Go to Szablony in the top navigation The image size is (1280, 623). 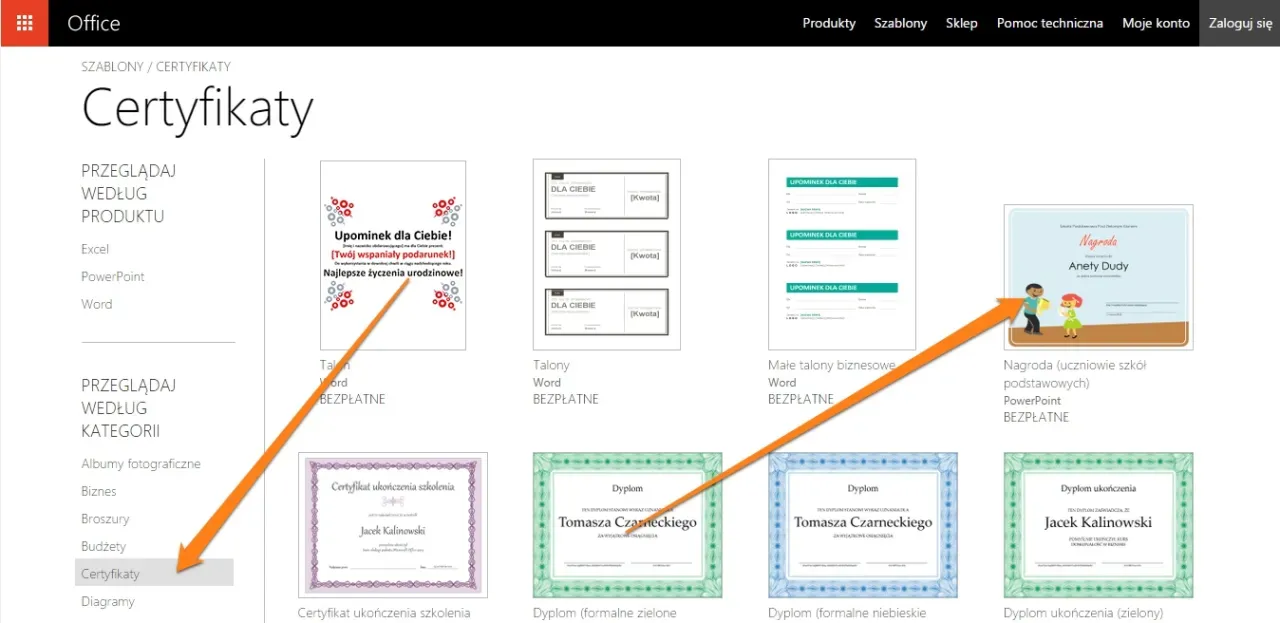pyautogui.click(x=900, y=23)
